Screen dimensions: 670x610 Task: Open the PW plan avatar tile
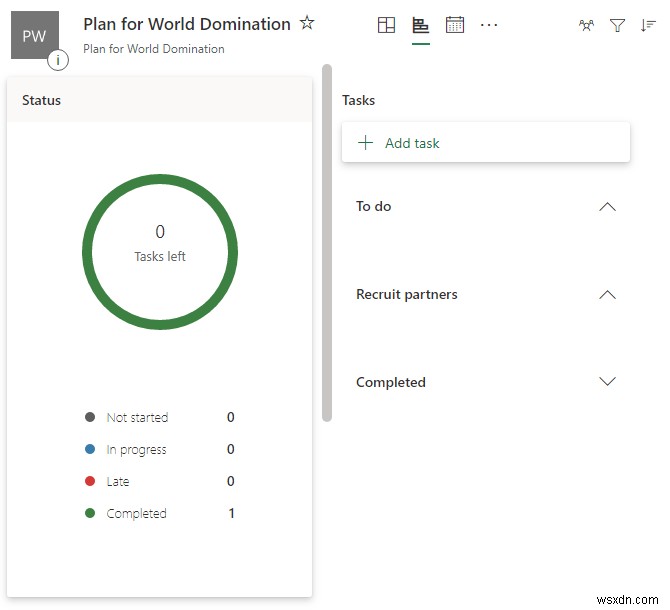coord(35,35)
